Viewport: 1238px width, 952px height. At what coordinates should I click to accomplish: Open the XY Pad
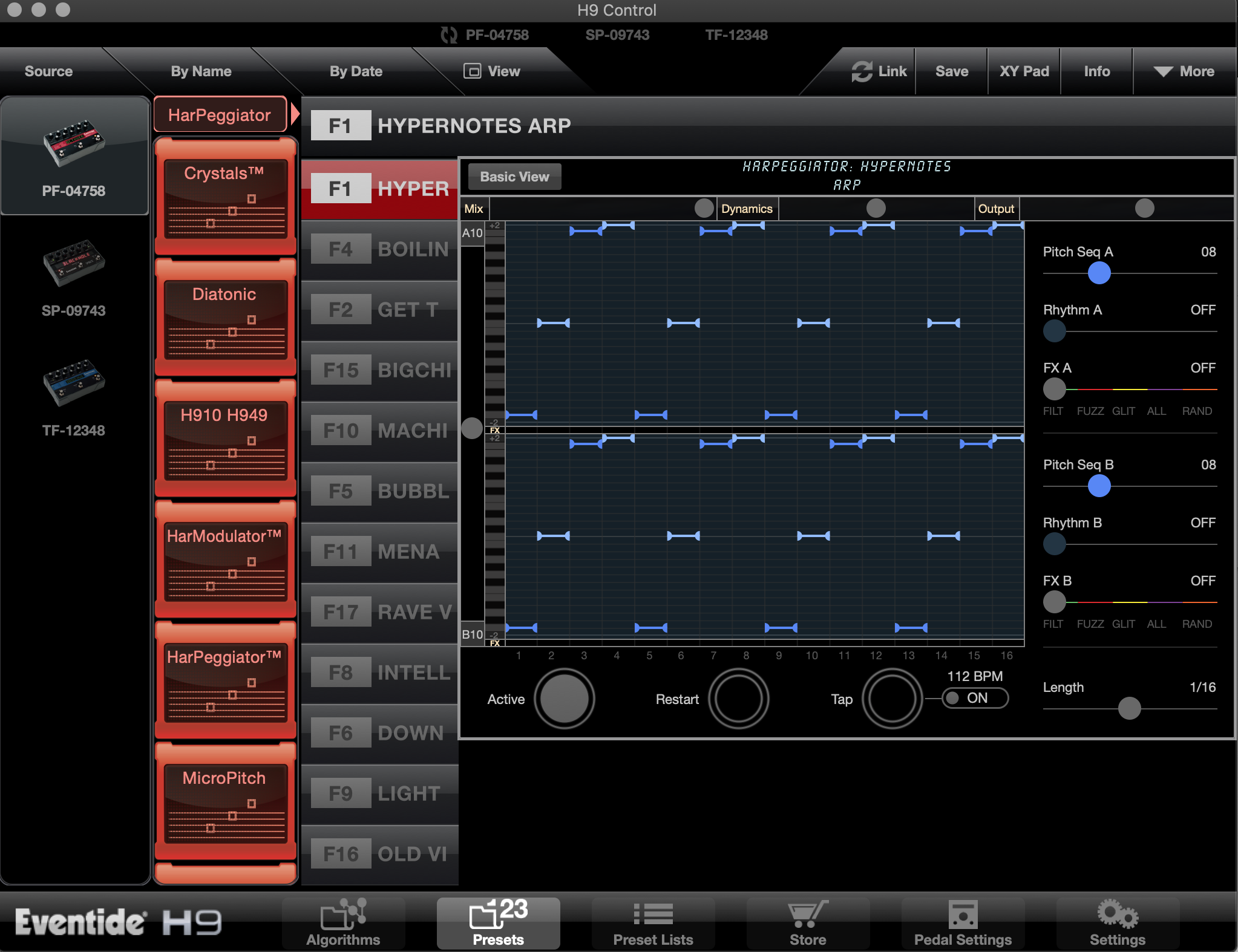[x=1024, y=71]
